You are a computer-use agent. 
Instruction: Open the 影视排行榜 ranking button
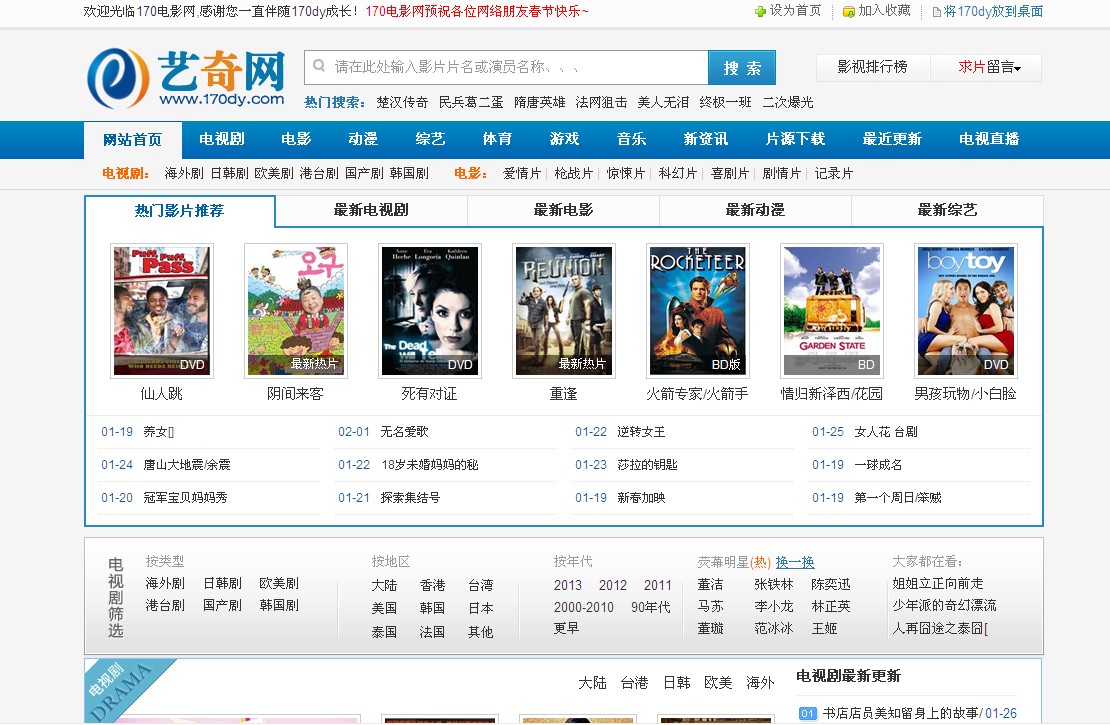click(x=872, y=67)
